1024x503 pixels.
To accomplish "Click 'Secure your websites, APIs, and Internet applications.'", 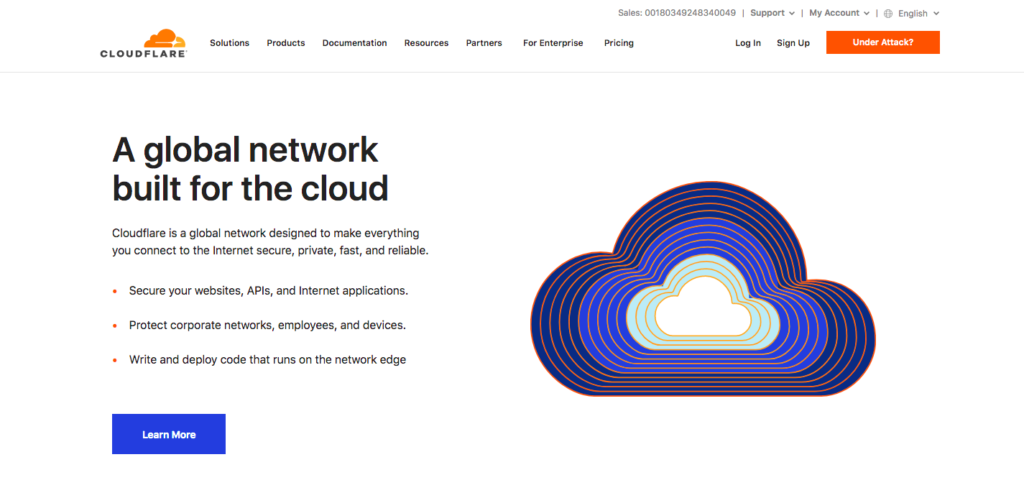I will tap(268, 291).
